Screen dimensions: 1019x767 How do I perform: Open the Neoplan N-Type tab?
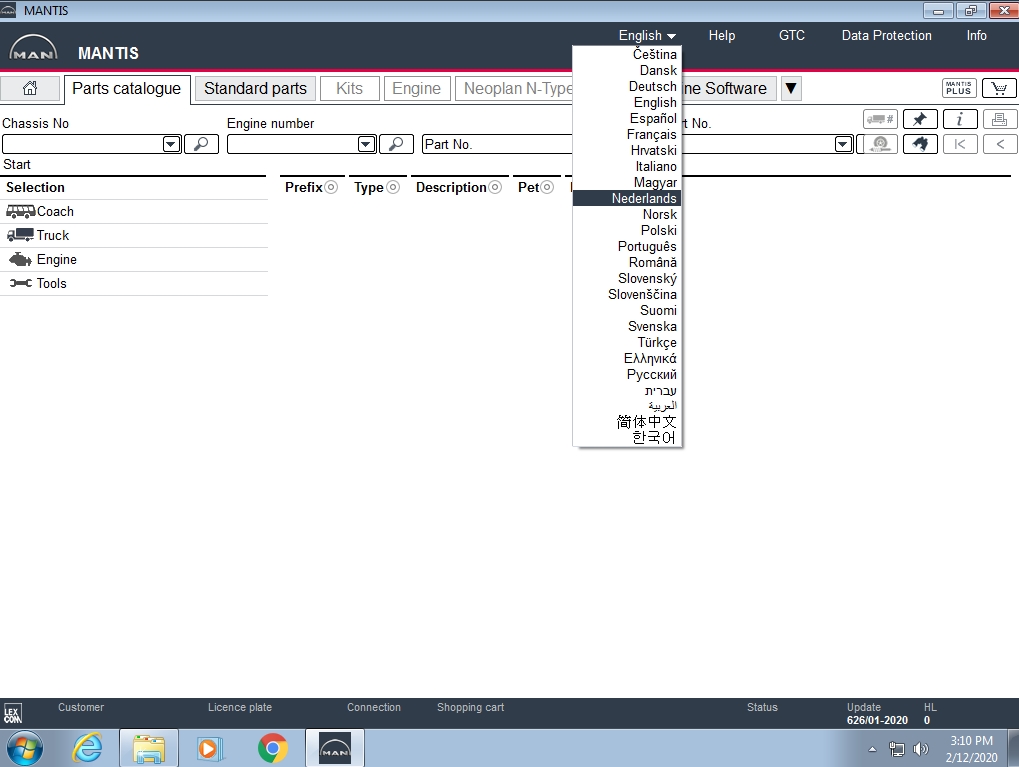pyautogui.click(x=514, y=88)
